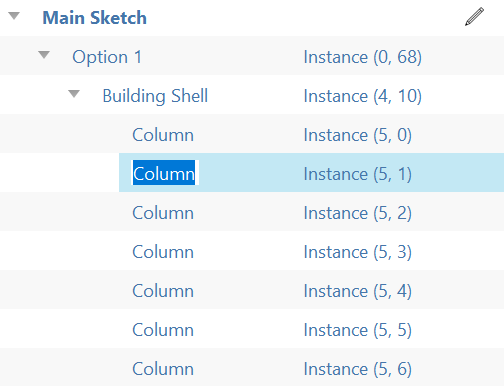This screenshot has height=386, width=504.
Task: Select the Building Shell item
Action: 155,96
